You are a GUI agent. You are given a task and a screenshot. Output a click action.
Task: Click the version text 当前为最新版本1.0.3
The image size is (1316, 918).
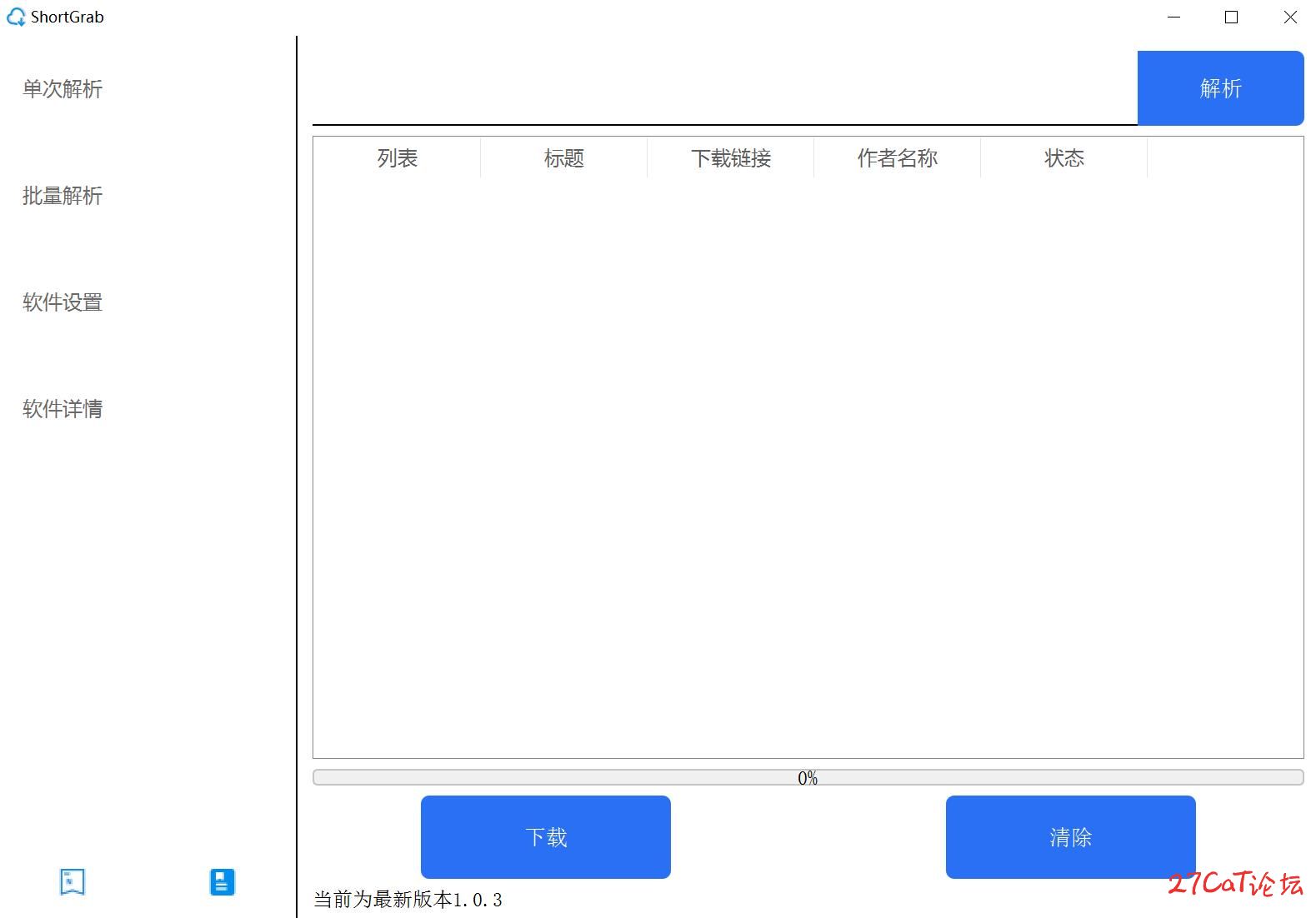coord(408,900)
